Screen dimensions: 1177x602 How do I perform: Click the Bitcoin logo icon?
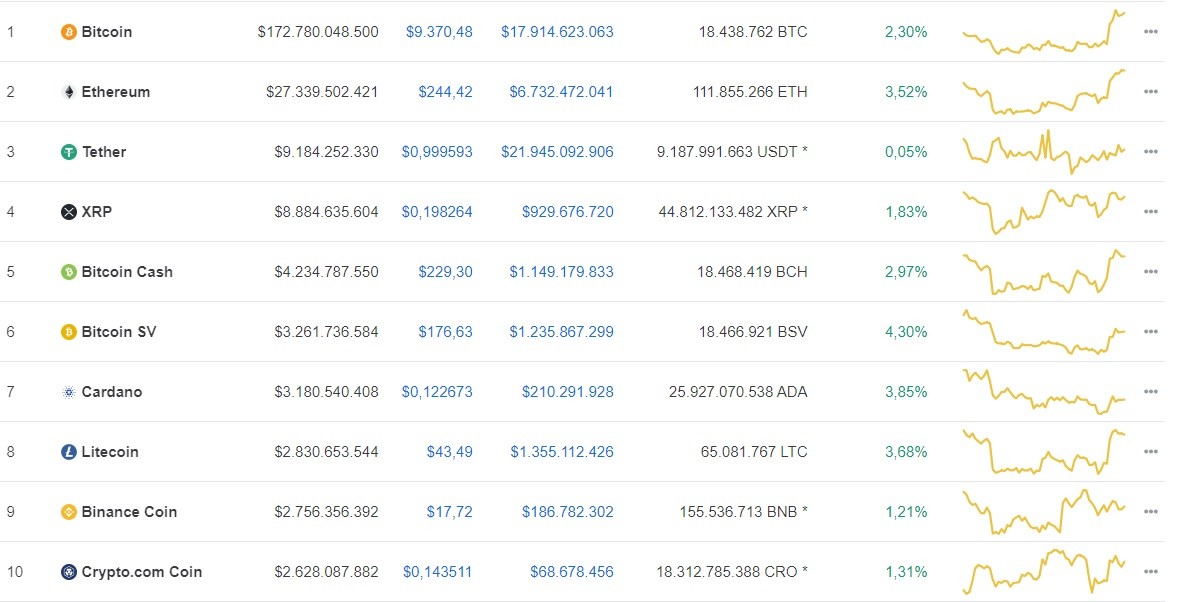pyautogui.click(x=67, y=31)
